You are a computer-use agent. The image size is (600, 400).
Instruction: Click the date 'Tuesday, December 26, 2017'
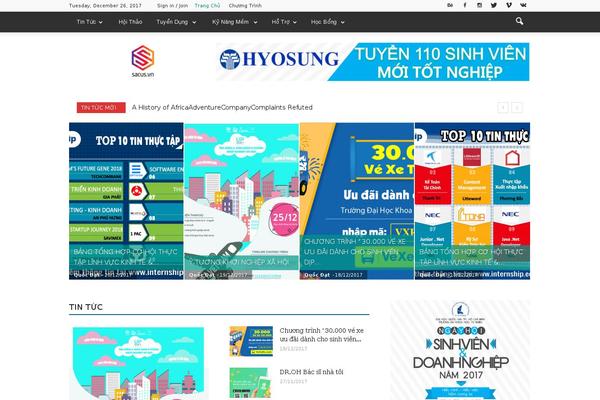[105, 6]
